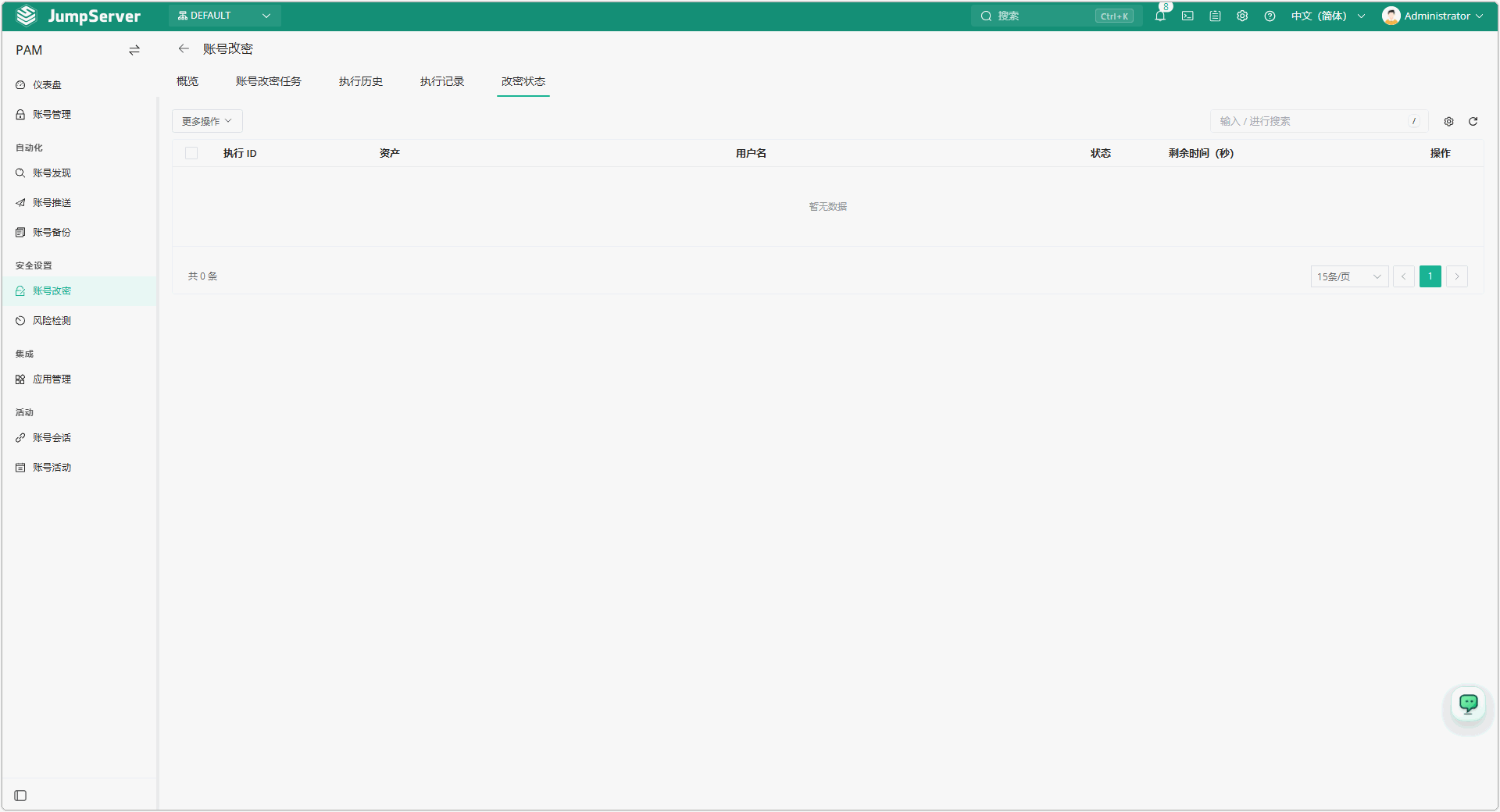Switch to the 执行记录 tab
The height and width of the screenshot is (812, 1500).
click(x=442, y=81)
